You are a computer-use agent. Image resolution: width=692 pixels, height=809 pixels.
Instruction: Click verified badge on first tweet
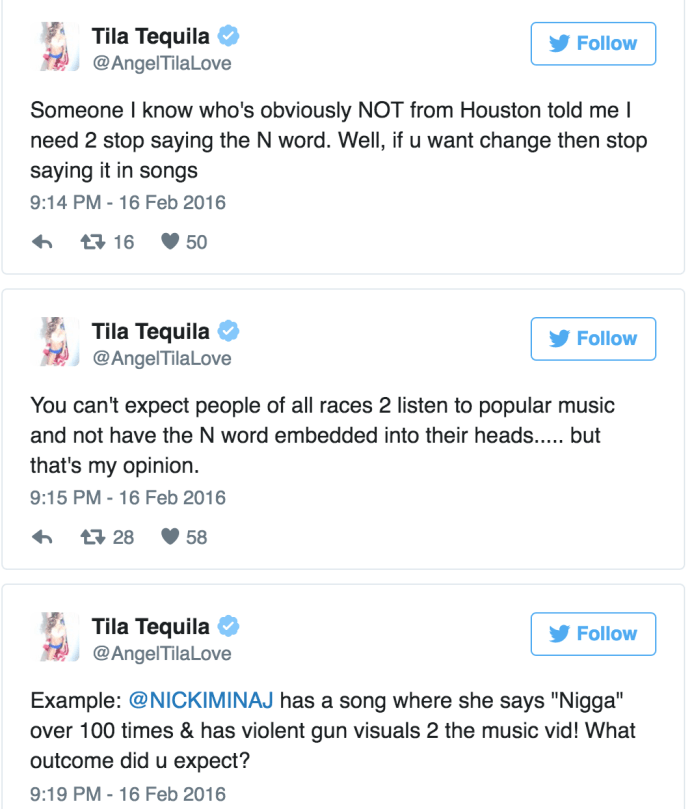(x=230, y=38)
